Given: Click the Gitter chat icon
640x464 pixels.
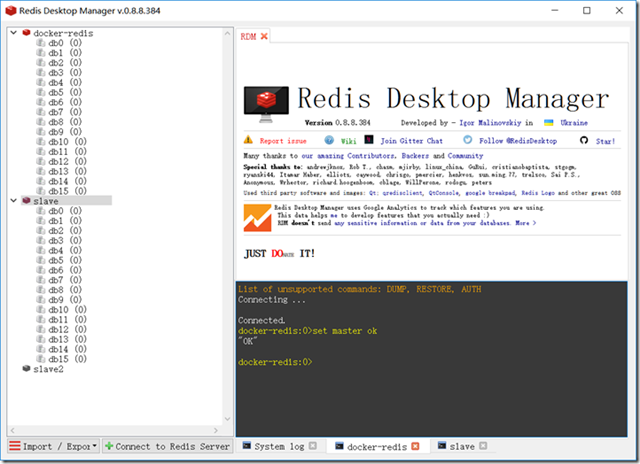Looking at the screenshot, I should tap(369, 140).
